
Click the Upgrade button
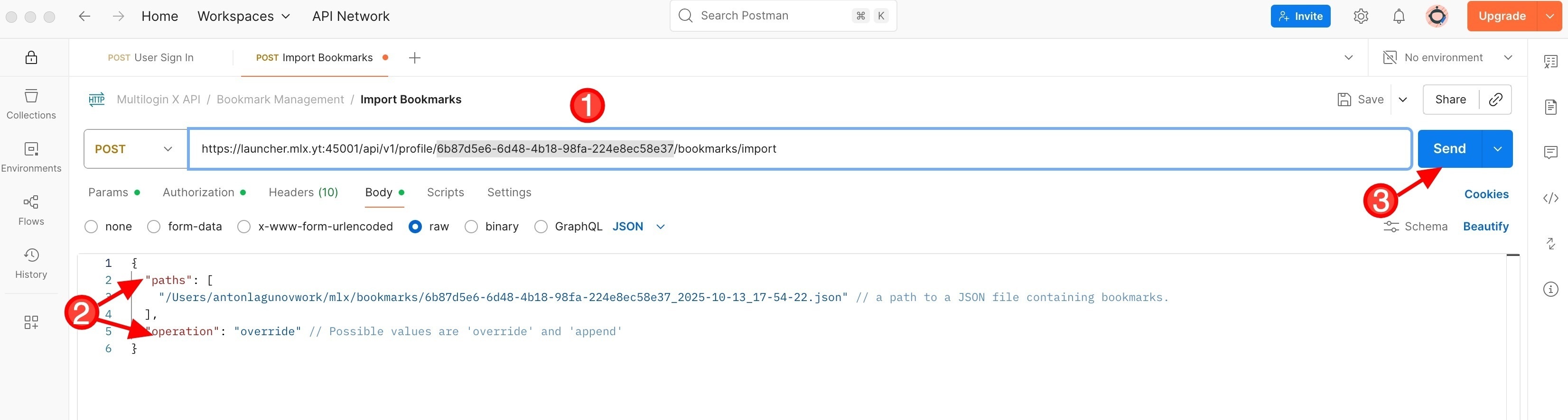[1502, 17]
